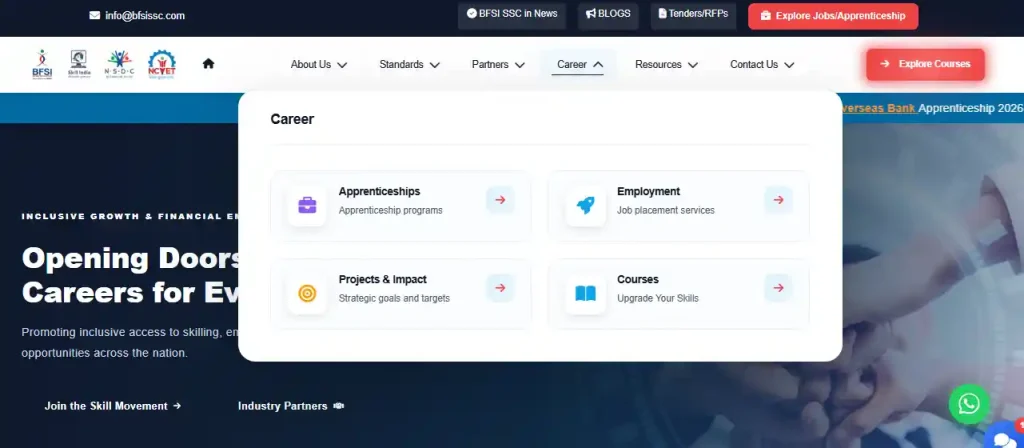Click the arrow beside Employment
Image resolution: width=1024 pixels, height=448 pixels.
click(778, 200)
